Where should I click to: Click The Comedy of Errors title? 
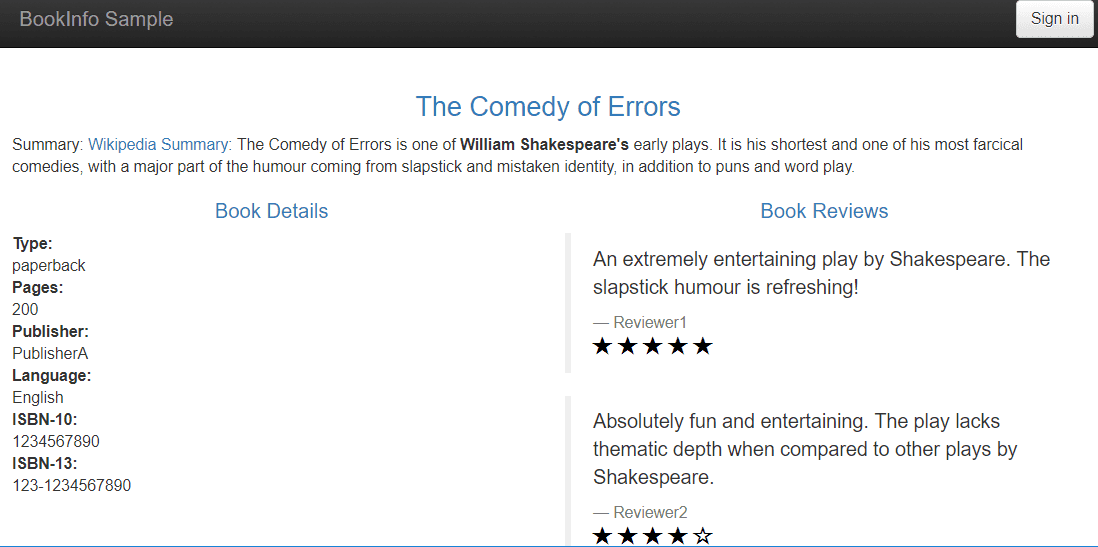[548, 107]
